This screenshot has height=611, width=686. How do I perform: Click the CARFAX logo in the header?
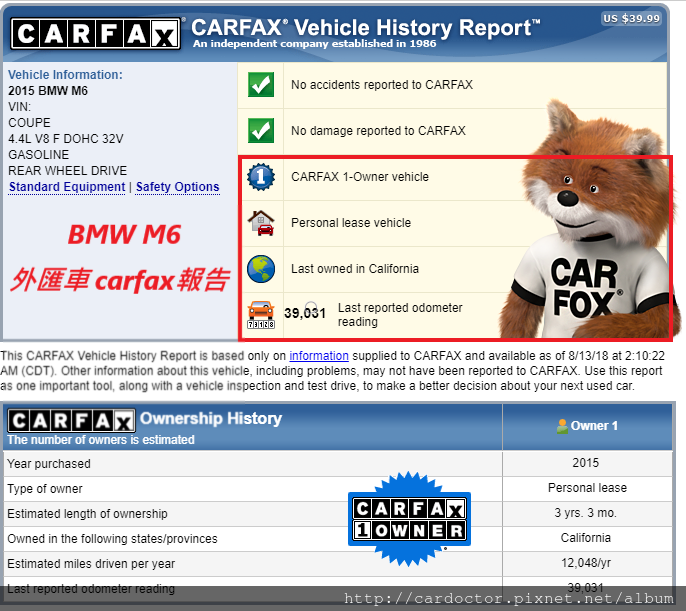95,34
